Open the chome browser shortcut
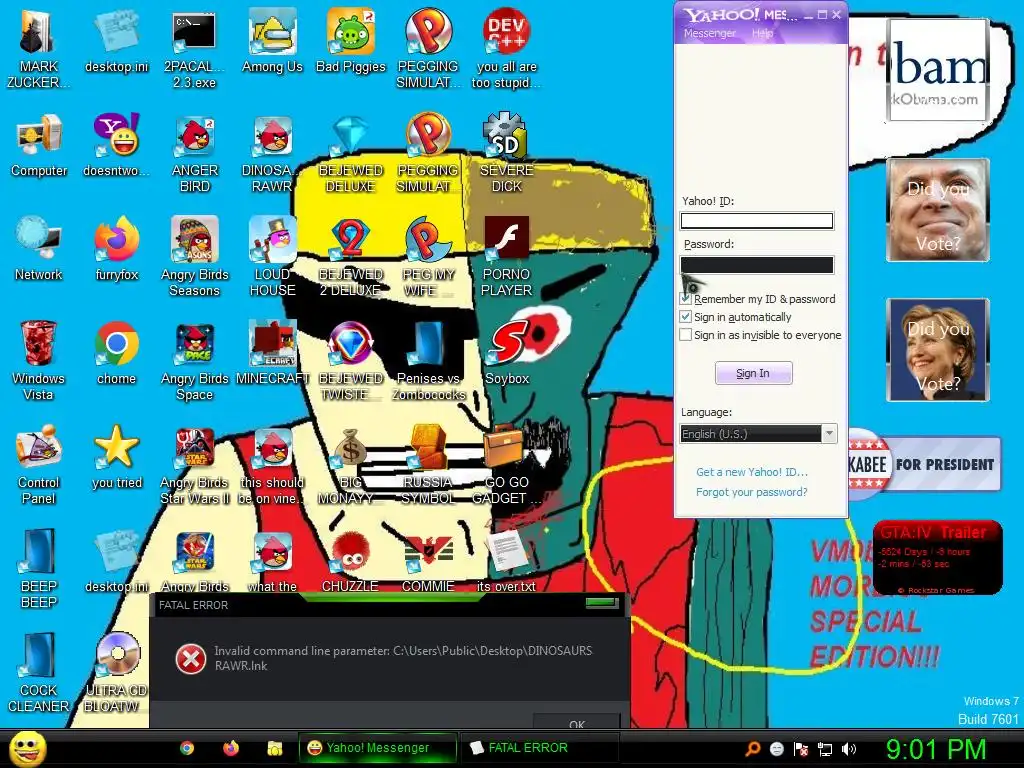 click(x=116, y=353)
